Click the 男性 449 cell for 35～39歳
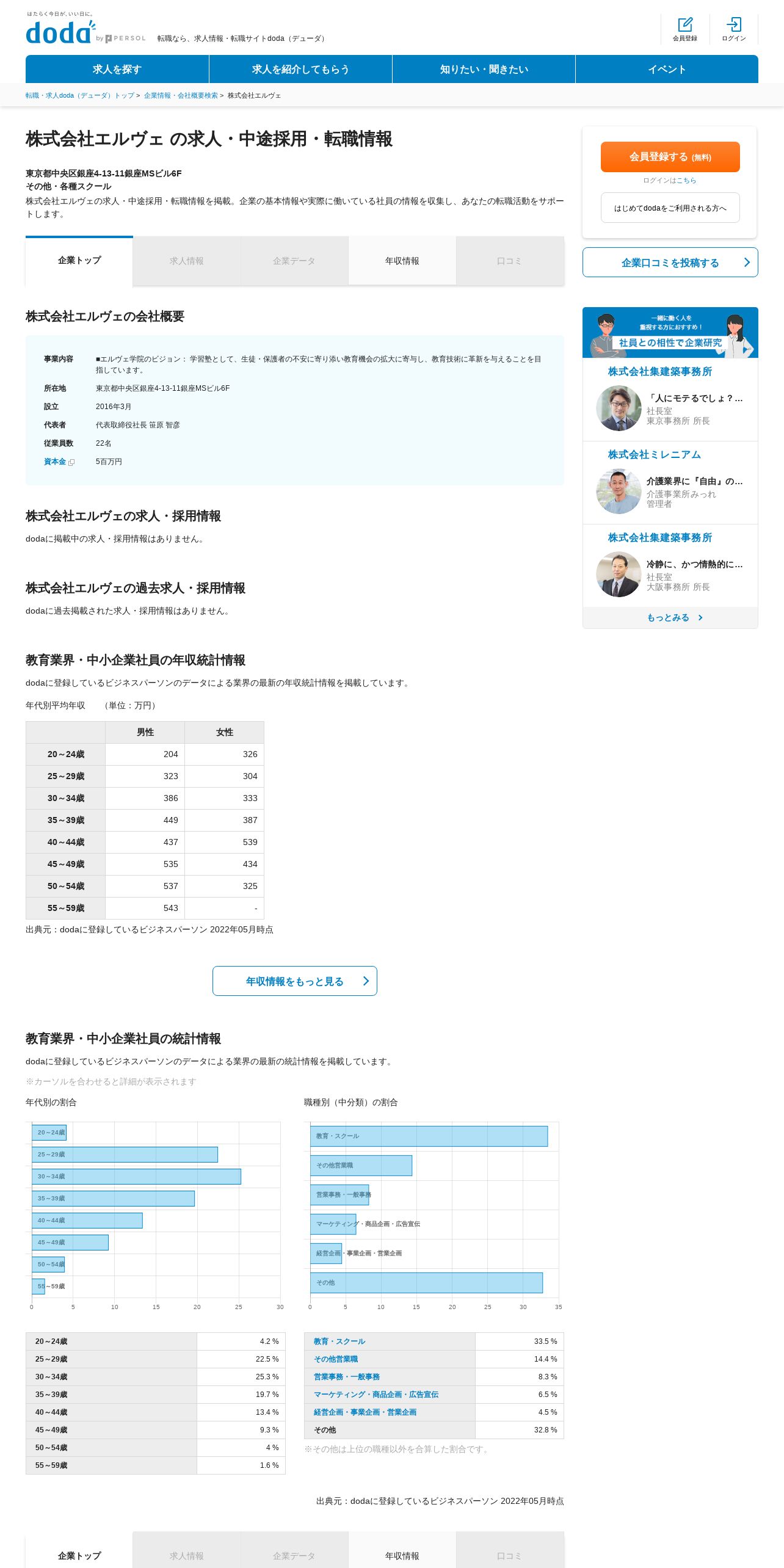Image resolution: width=784 pixels, height=1568 pixels. (145, 820)
